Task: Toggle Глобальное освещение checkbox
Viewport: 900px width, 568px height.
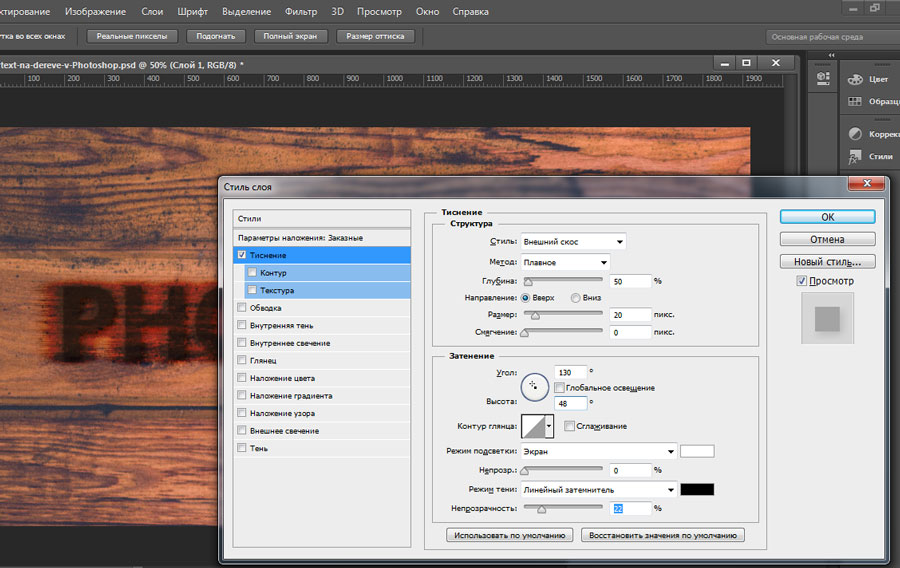Action: [x=559, y=388]
